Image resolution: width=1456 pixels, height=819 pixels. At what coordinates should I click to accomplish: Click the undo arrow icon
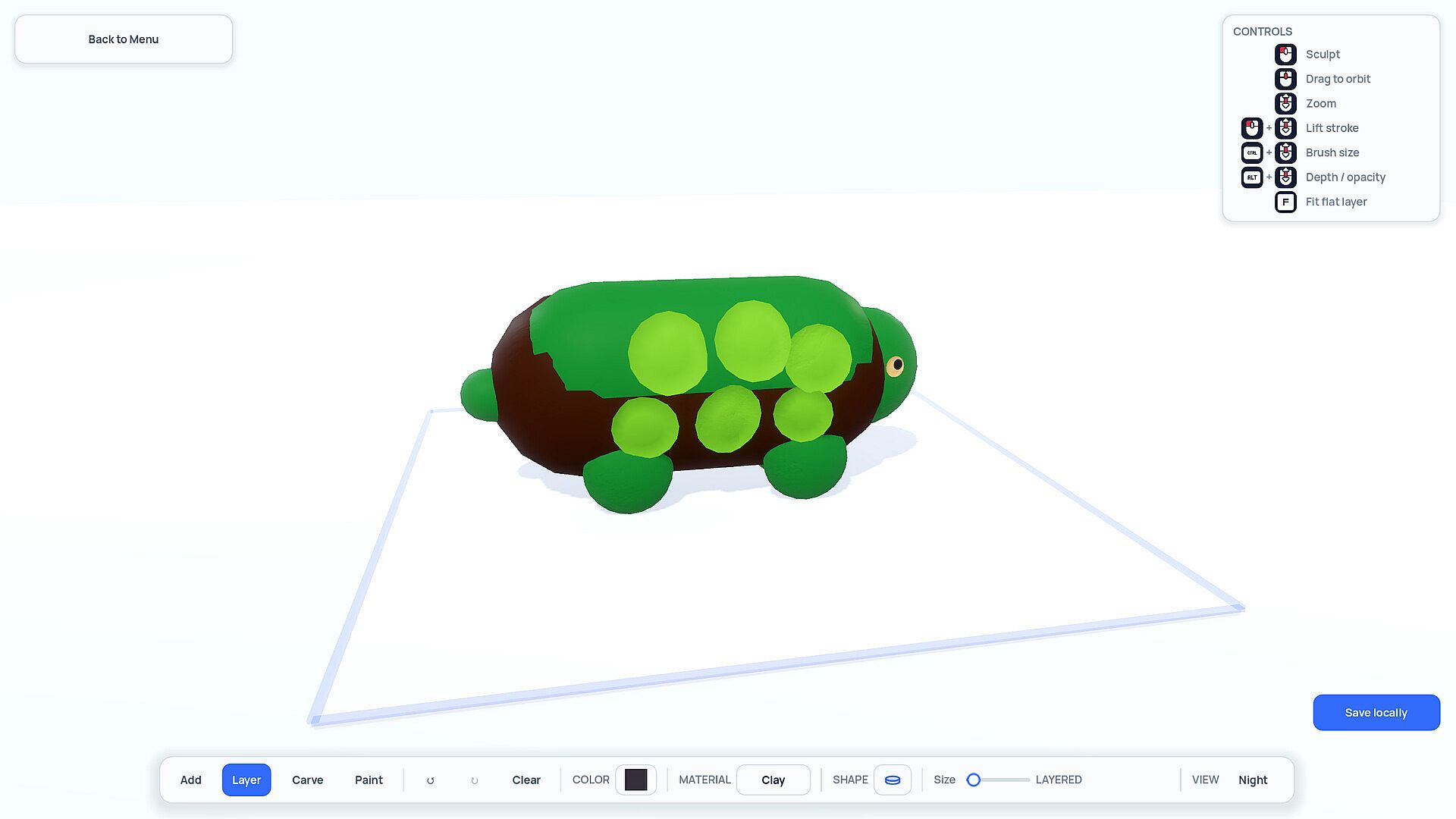430,780
